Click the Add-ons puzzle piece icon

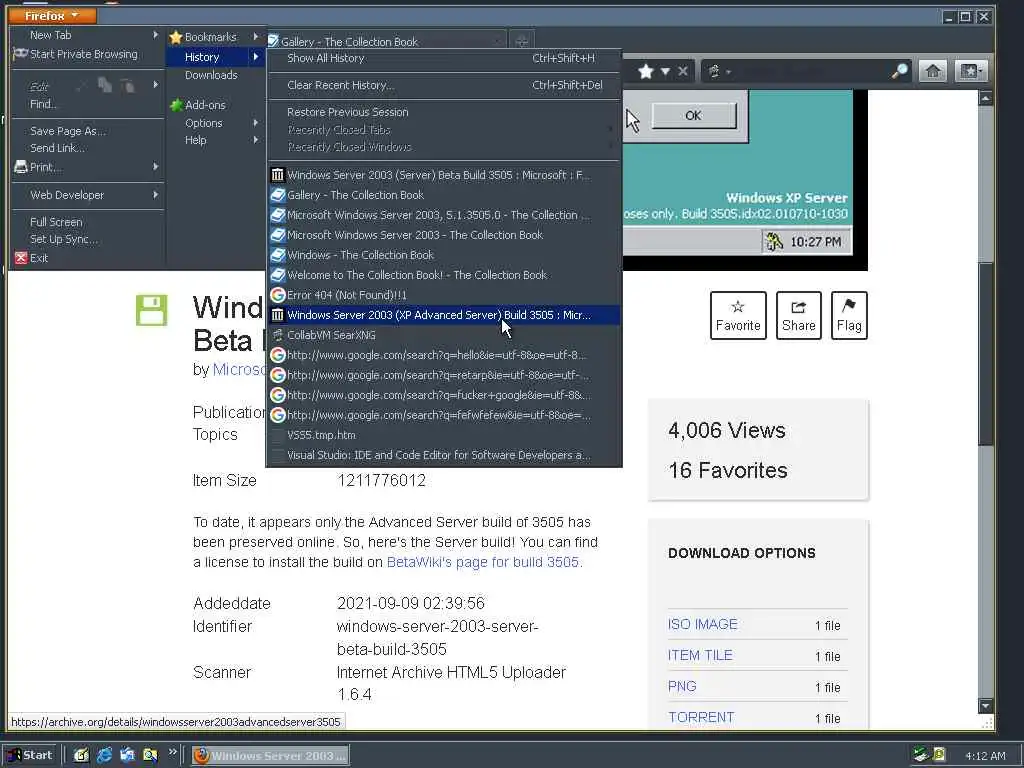(176, 104)
